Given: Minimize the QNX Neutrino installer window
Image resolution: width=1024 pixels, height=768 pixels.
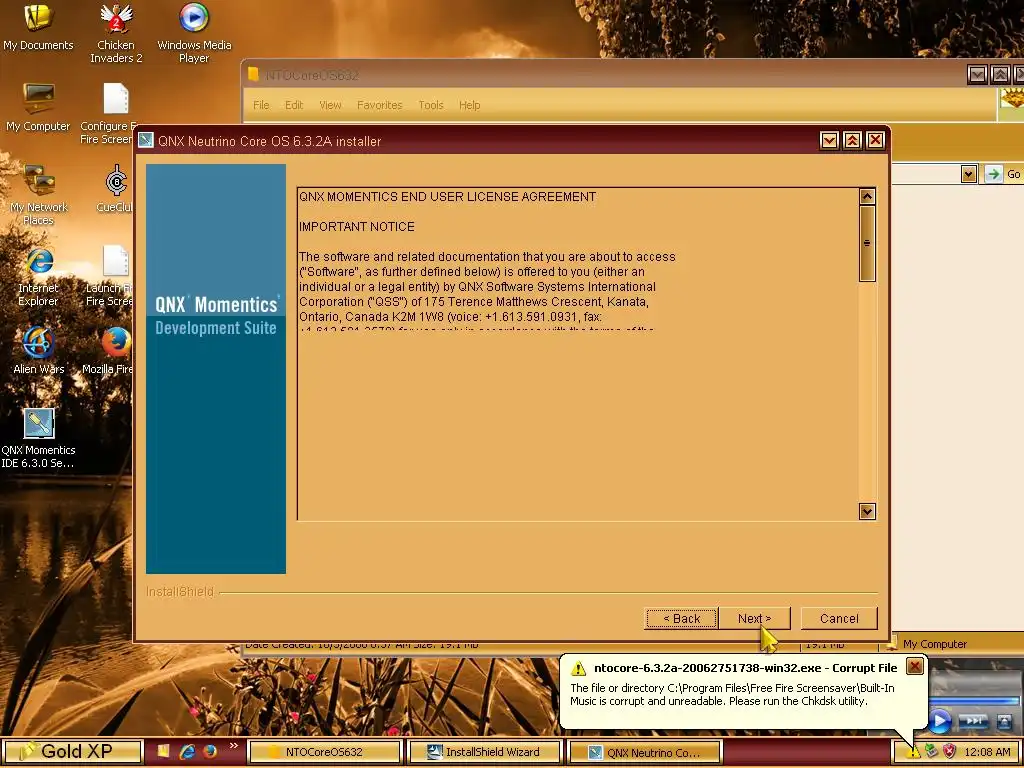Looking at the screenshot, I should [x=829, y=140].
